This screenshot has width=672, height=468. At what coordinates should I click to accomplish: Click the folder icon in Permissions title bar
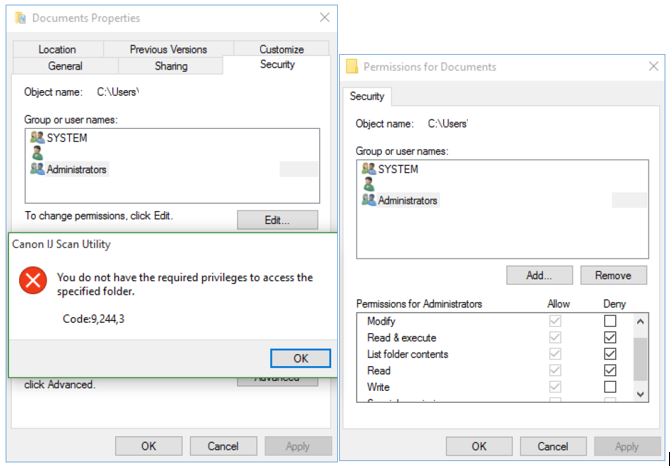tap(352, 67)
